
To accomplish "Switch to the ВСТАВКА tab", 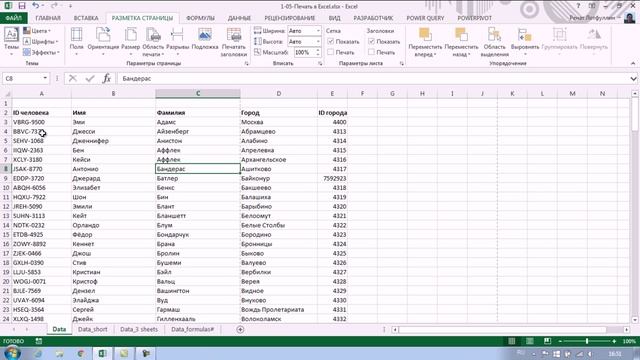I will coord(86,18).
